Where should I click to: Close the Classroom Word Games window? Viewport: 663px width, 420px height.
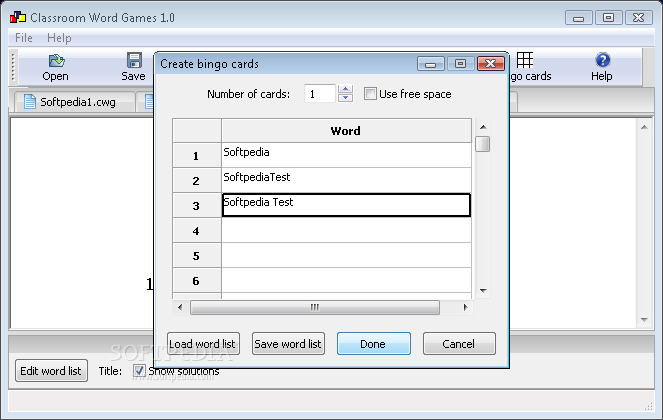pyautogui.click(x=638, y=17)
